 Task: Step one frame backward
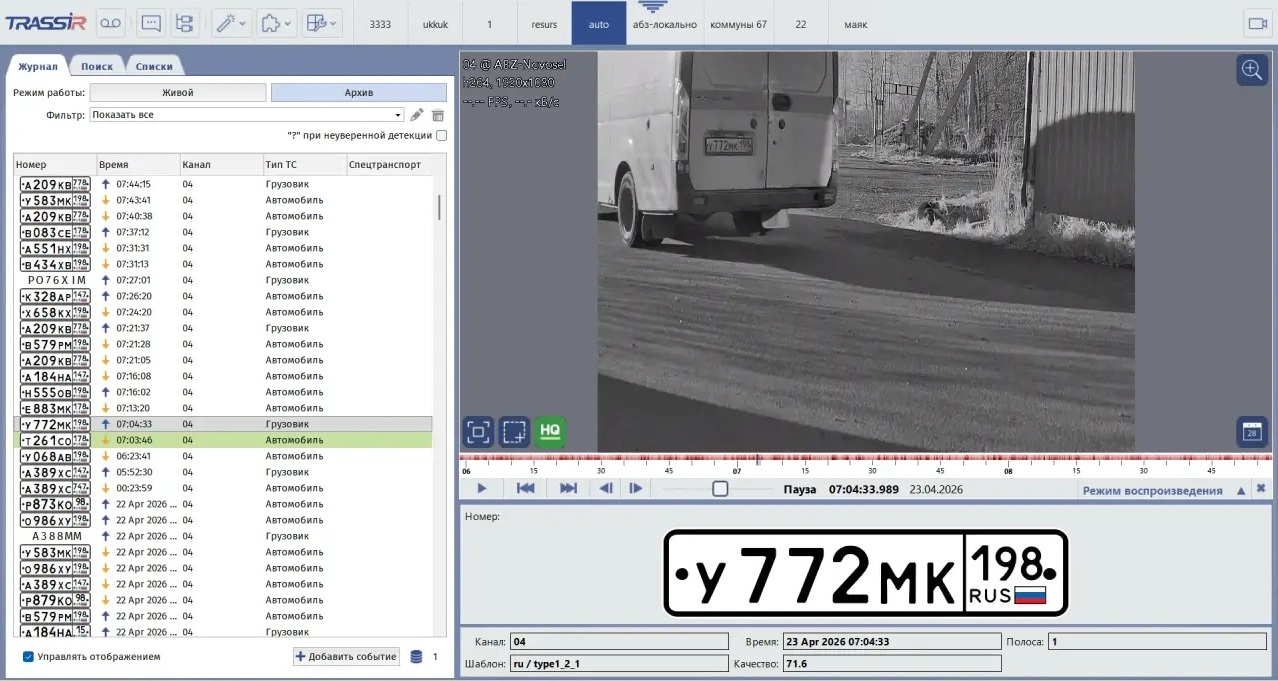click(x=605, y=489)
